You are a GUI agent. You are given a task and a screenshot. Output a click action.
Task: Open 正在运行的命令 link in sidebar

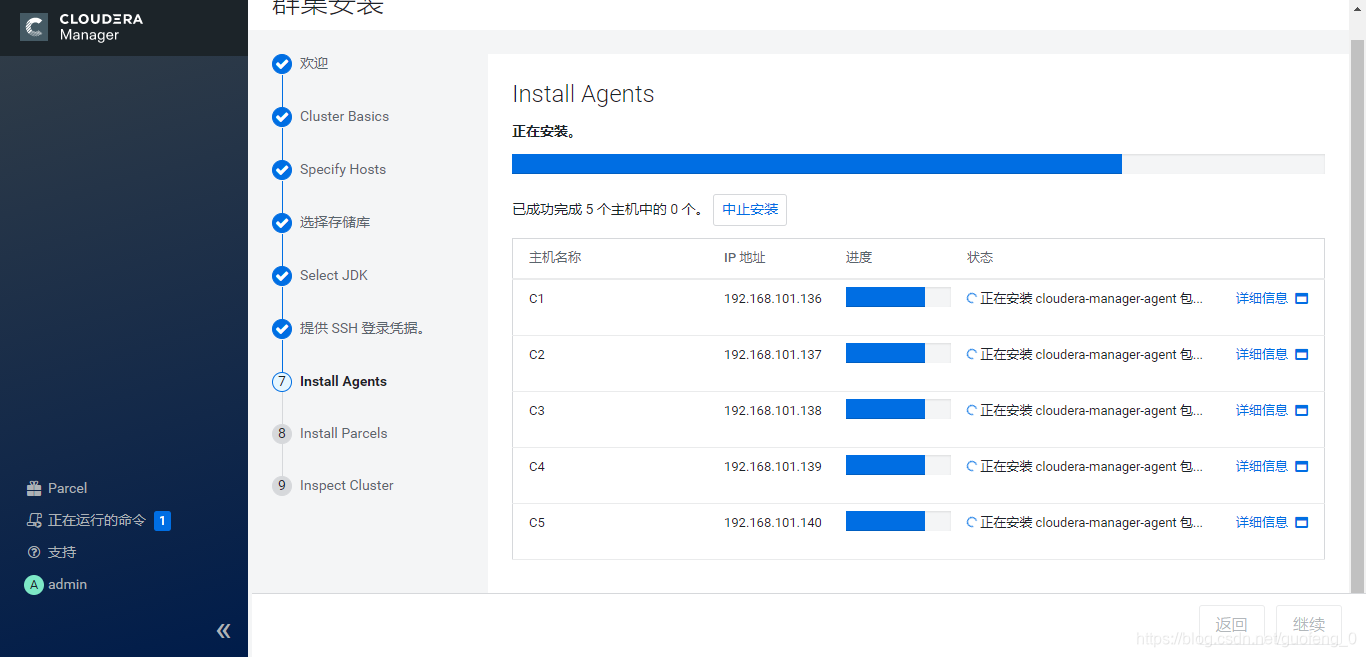tap(97, 520)
